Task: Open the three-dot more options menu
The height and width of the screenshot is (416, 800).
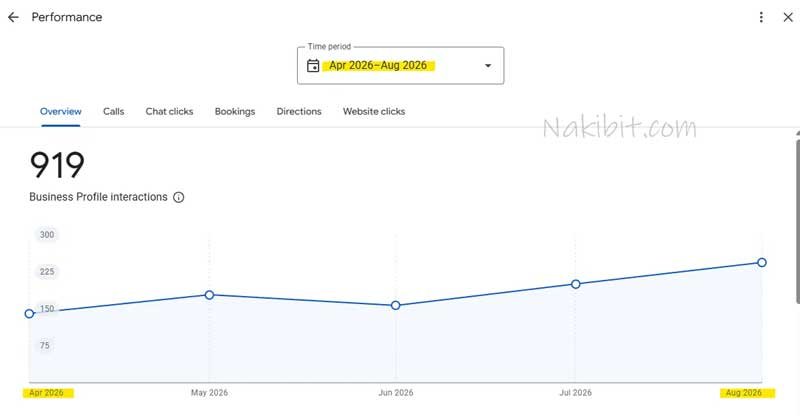Action: click(761, 17)
